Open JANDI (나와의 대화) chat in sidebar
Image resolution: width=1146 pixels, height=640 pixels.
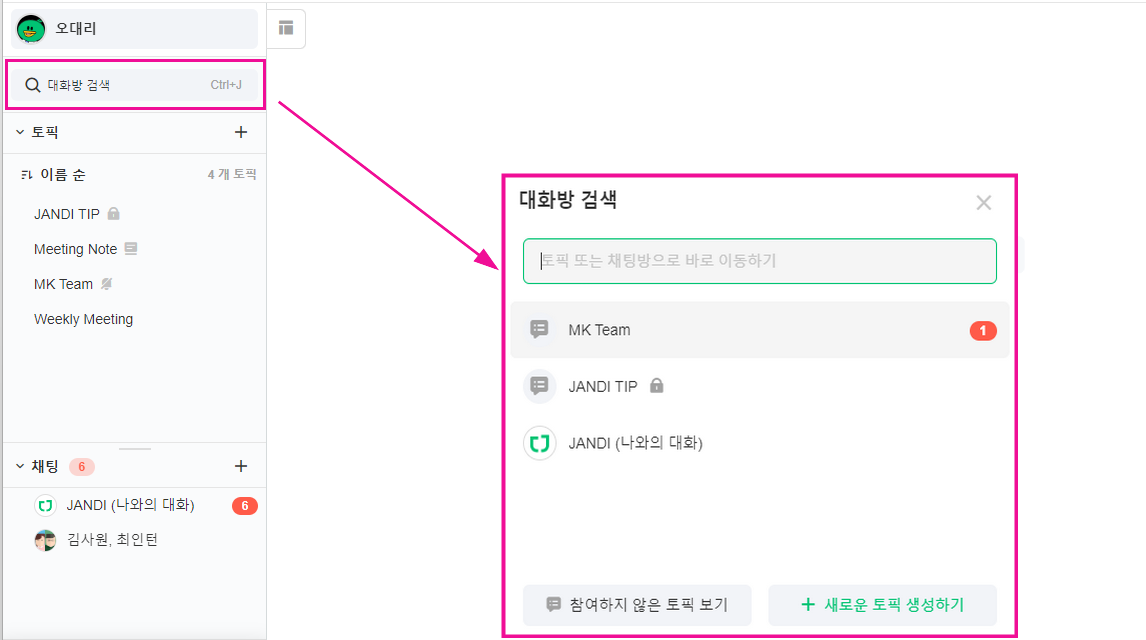tap(130, 505)
